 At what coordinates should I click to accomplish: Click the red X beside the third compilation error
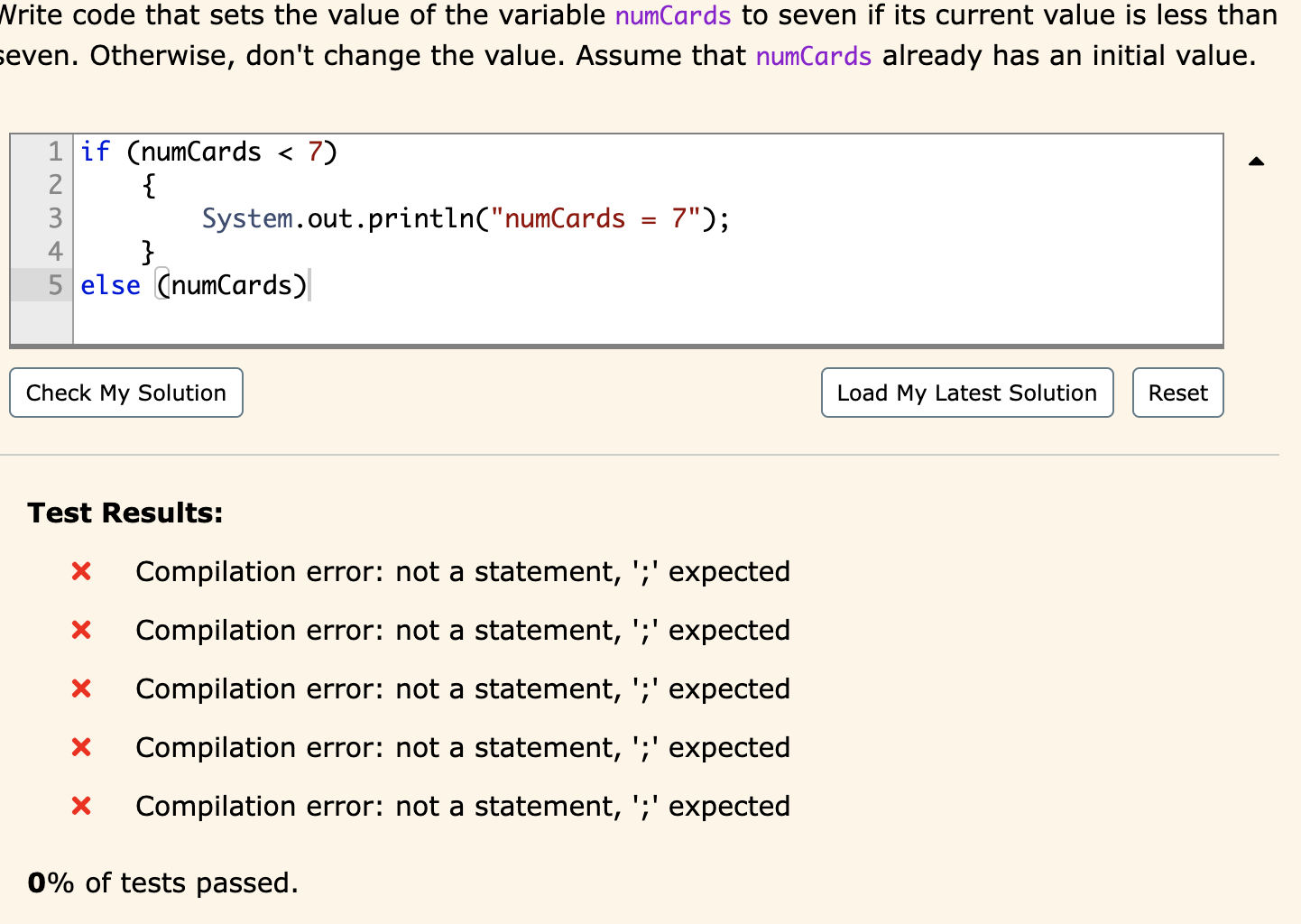(80, 688)
